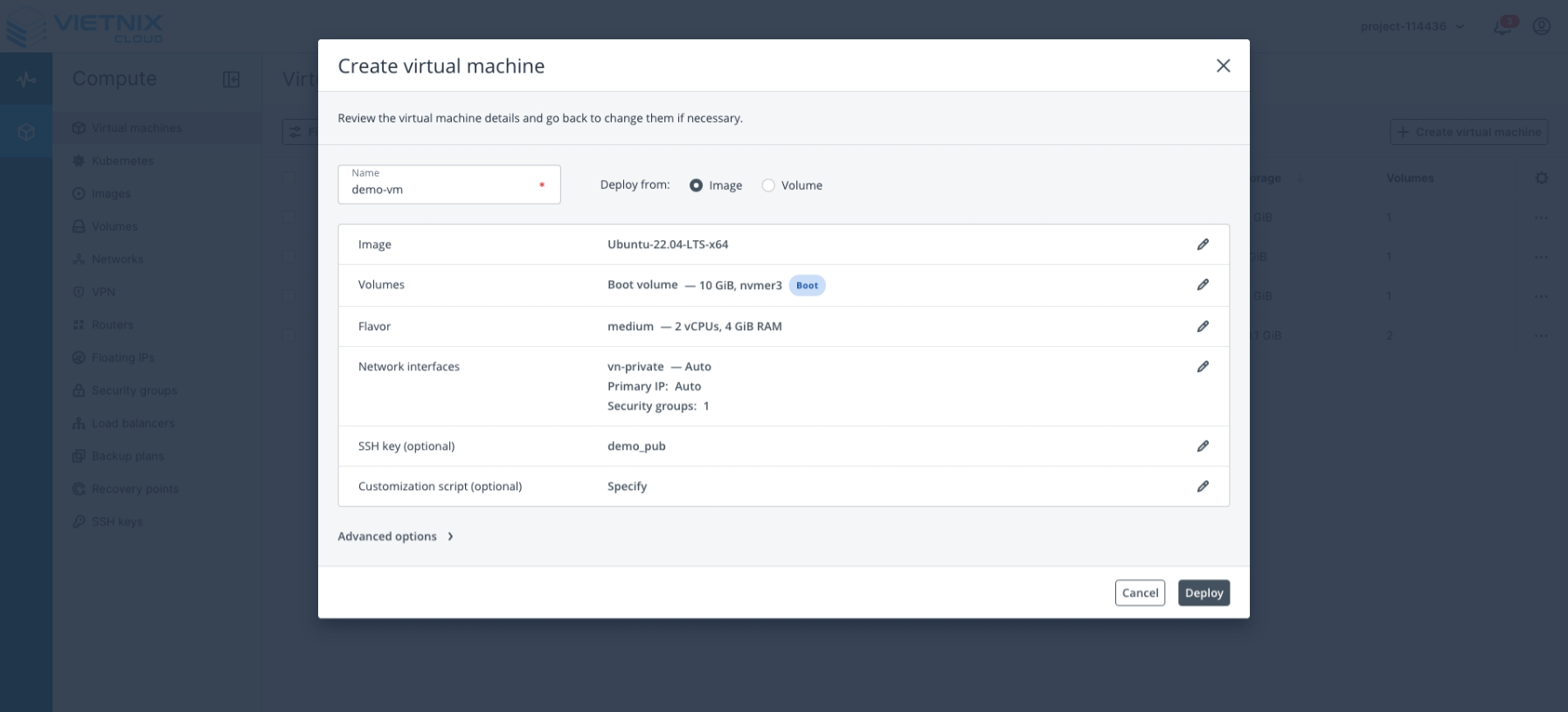Open the user account icon
The height and width of the screenshot is (712, 1568).
[x=1542, y=26]
